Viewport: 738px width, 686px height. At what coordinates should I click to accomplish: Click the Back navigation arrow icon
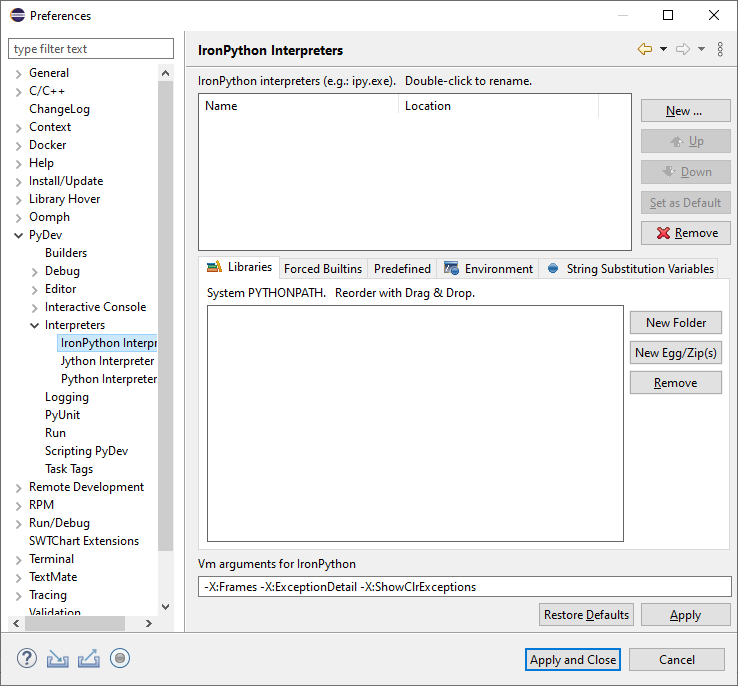[645, 50]
